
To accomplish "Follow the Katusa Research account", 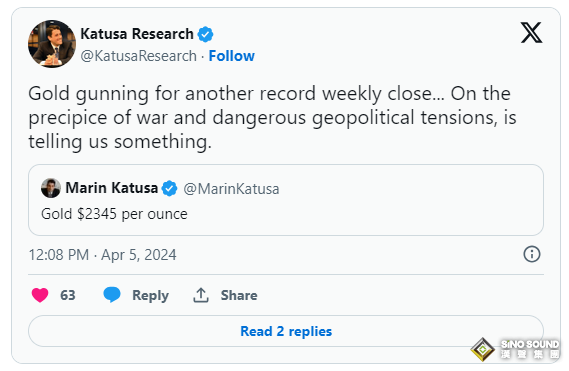I will point(232,56).
